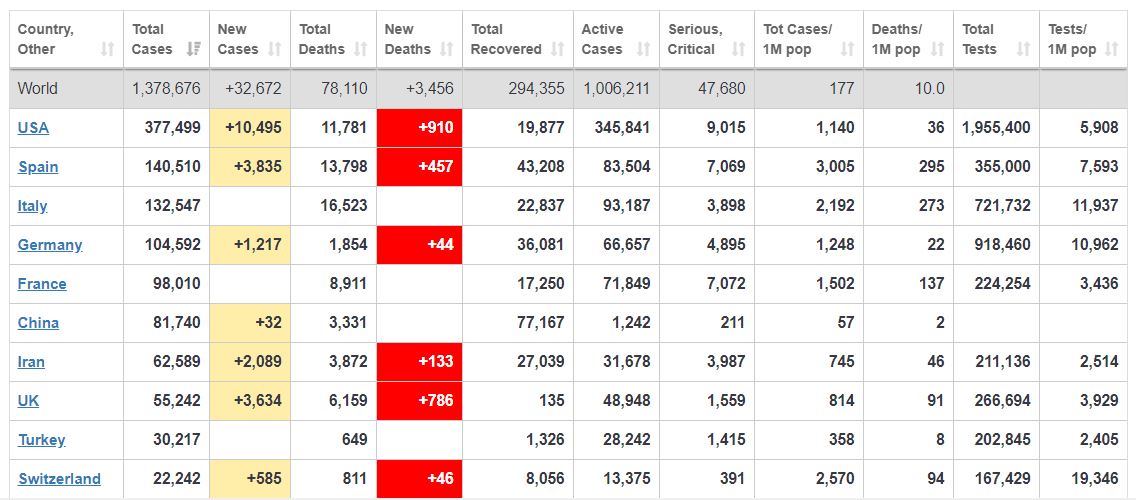Open the USA country link
The height and width of the screenshot is (500, 1136).
coord(33,128)
